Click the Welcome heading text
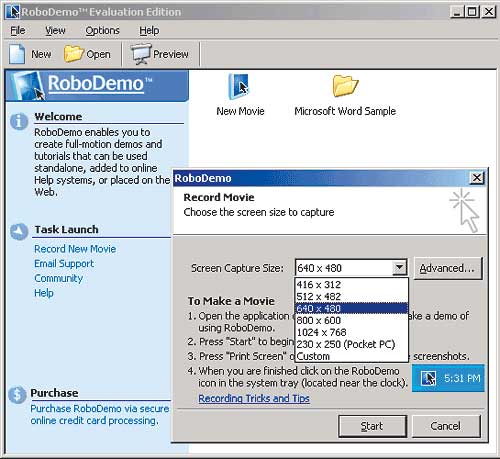The height and width of the screenshot is (459, 500). pos(58,116)
